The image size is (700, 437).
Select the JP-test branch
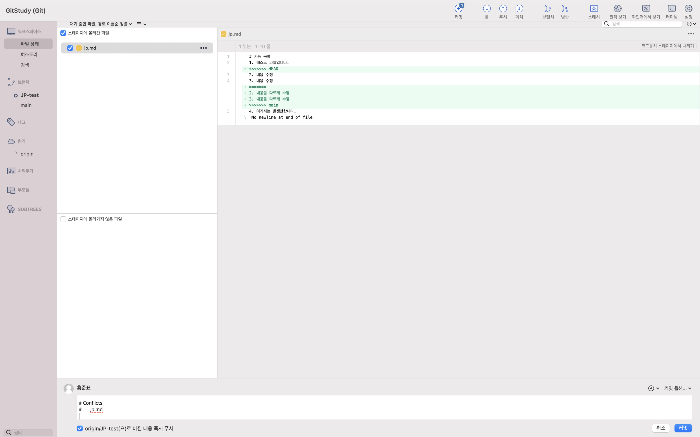[x=29, y=96]
